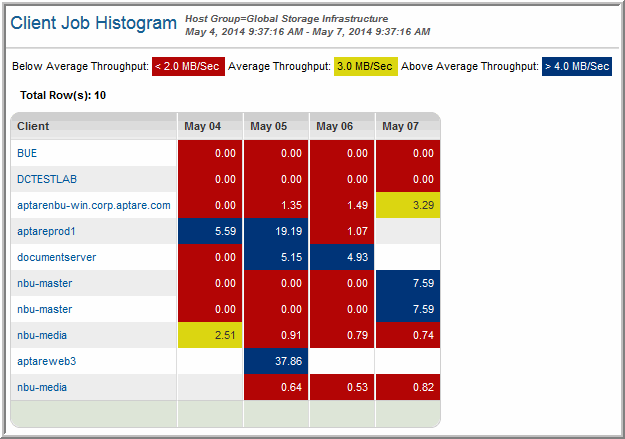
Task: Click the aptareweb3 client link
Action: (x=47, y=361)
